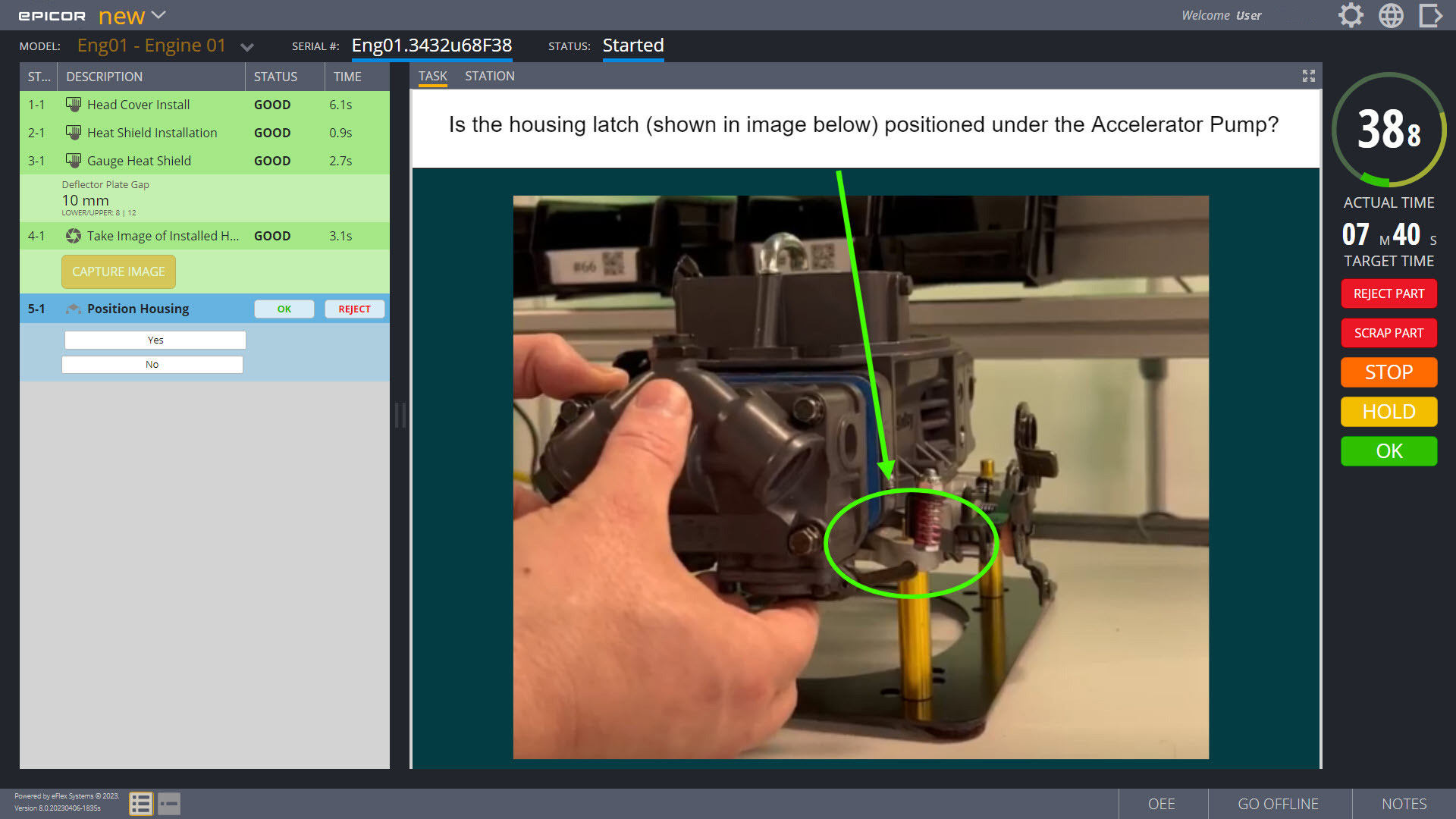Expand the 'new' dropdown beside the Epicor logo
This screenshot has height=819, width=1456.
point(158,14)
